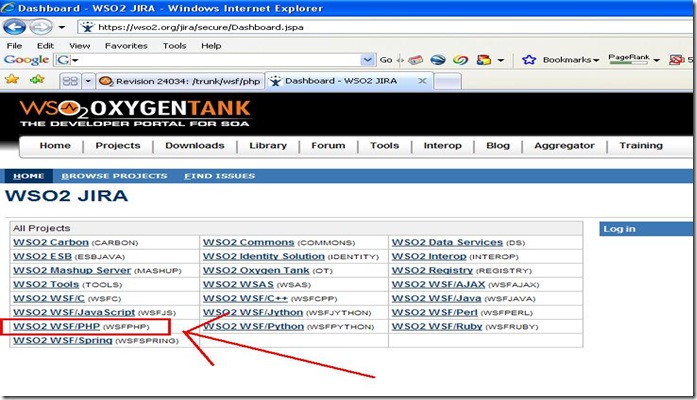Close the Dashboard - WSO2 JIRA tab
This screenshot has height=400, width=697.
click(x=422, y=81)
